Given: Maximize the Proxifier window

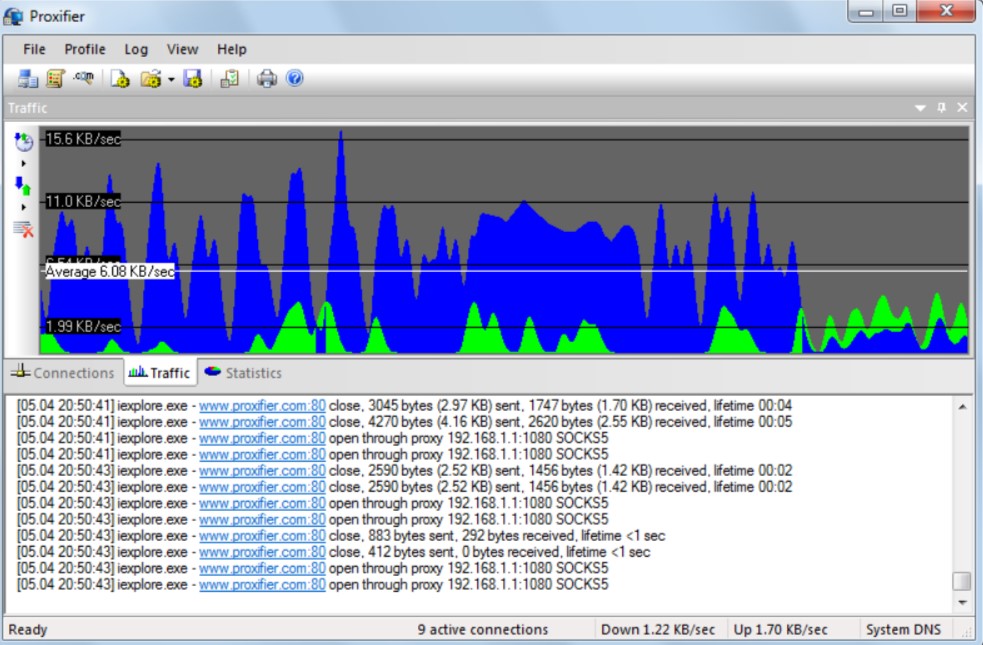Looking at the screenshot, I should [x=900, y=11].
